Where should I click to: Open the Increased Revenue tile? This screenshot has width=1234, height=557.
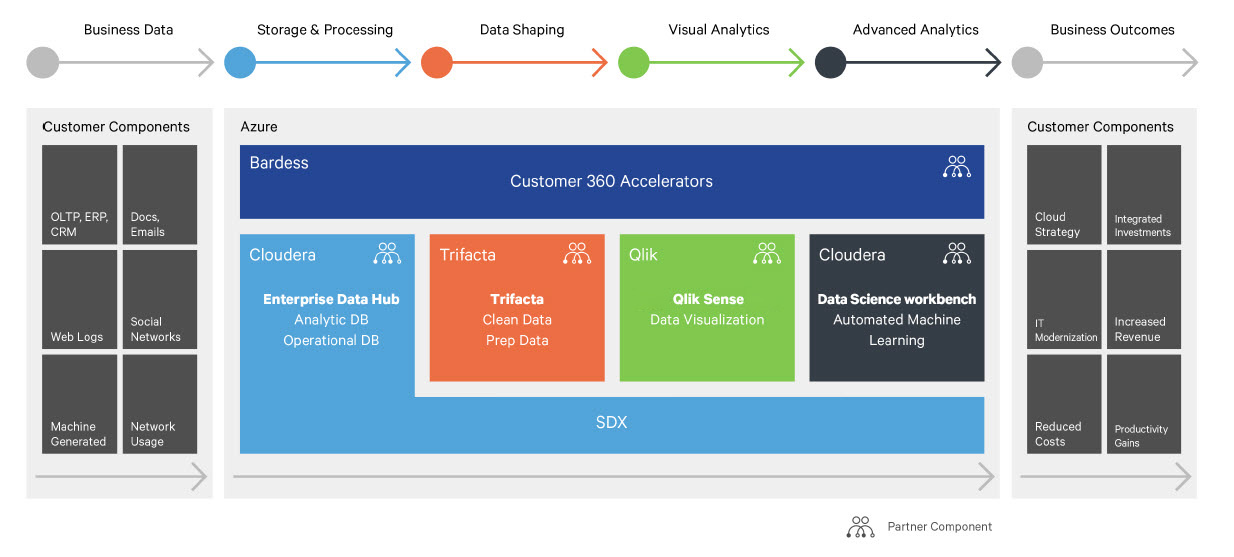coord(1144,299)
